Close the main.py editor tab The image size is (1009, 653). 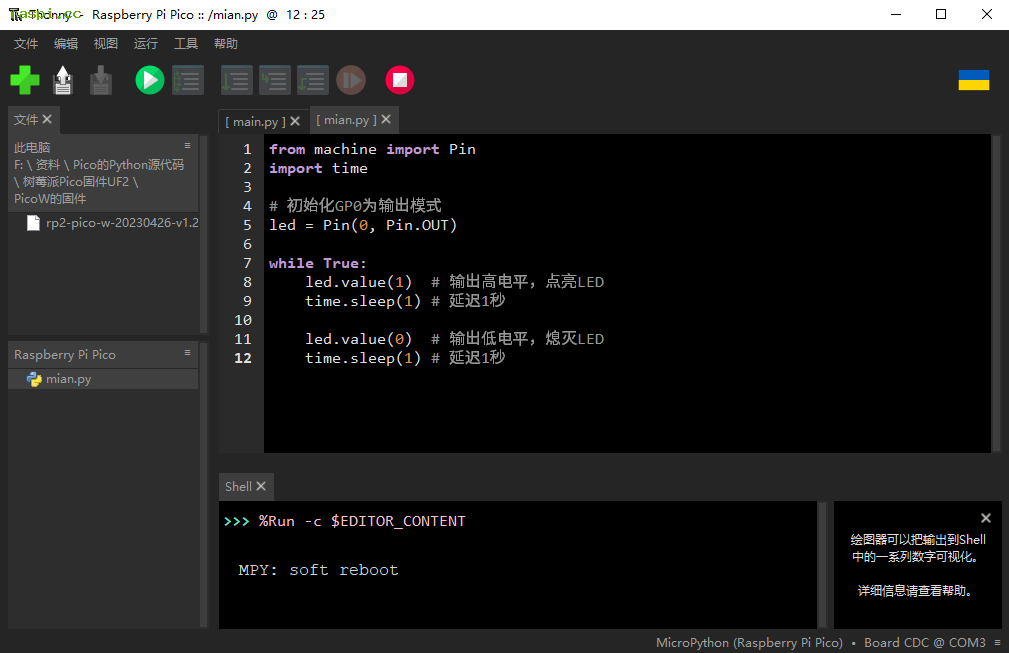tap(295, 121)
